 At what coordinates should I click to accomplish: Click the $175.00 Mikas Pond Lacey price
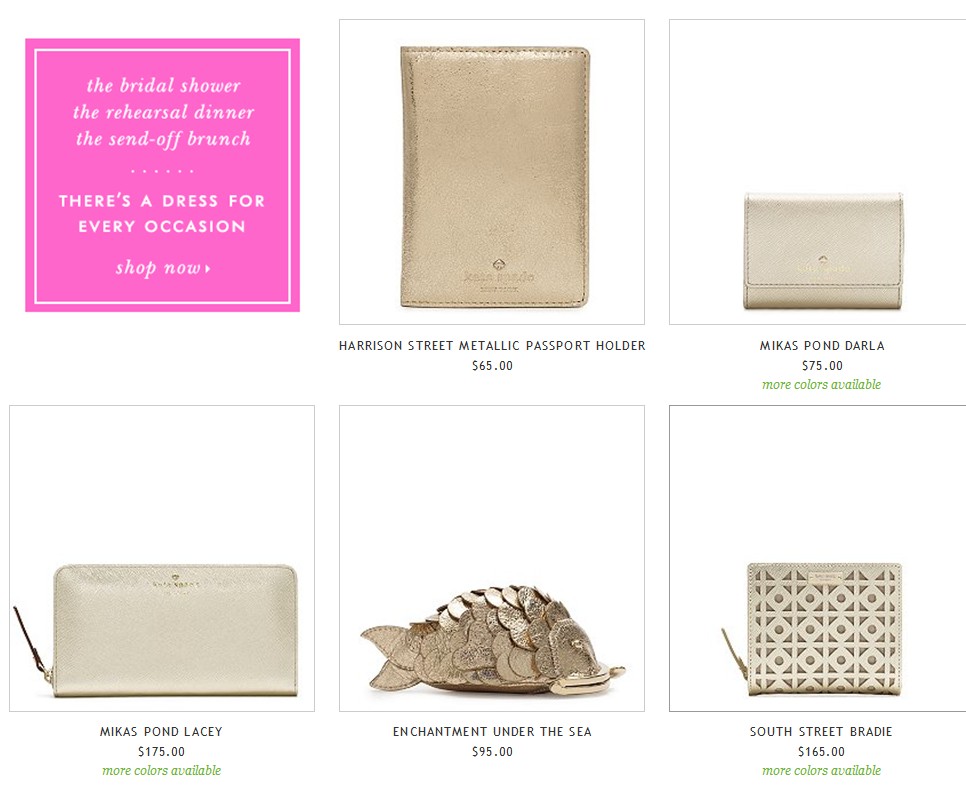161,751
